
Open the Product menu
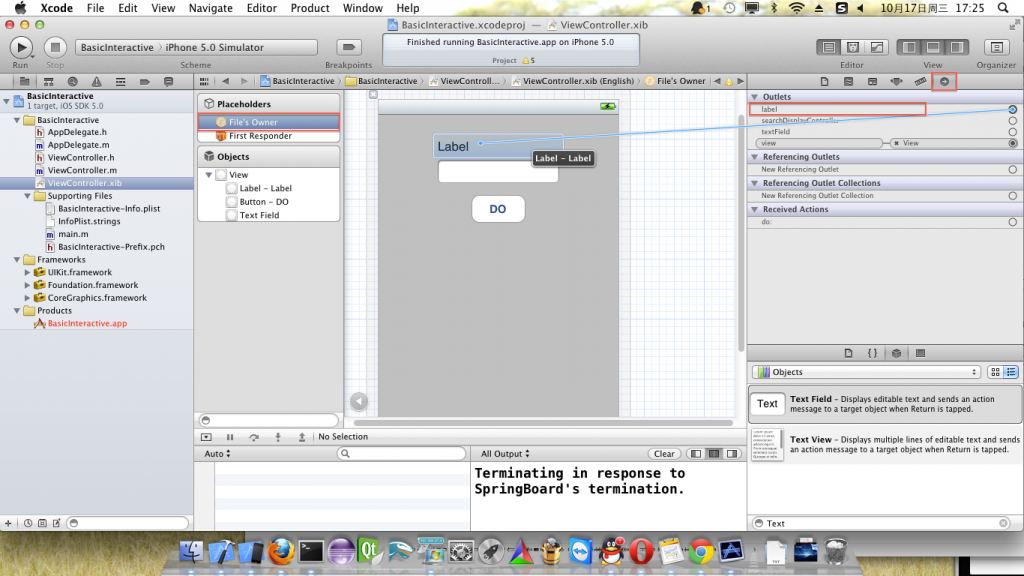point(310,8)
